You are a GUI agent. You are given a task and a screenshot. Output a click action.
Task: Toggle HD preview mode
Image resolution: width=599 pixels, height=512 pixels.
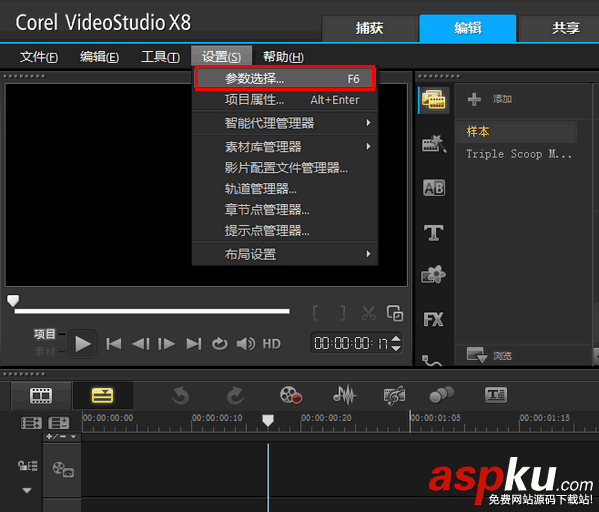click(x=271, y=344)
